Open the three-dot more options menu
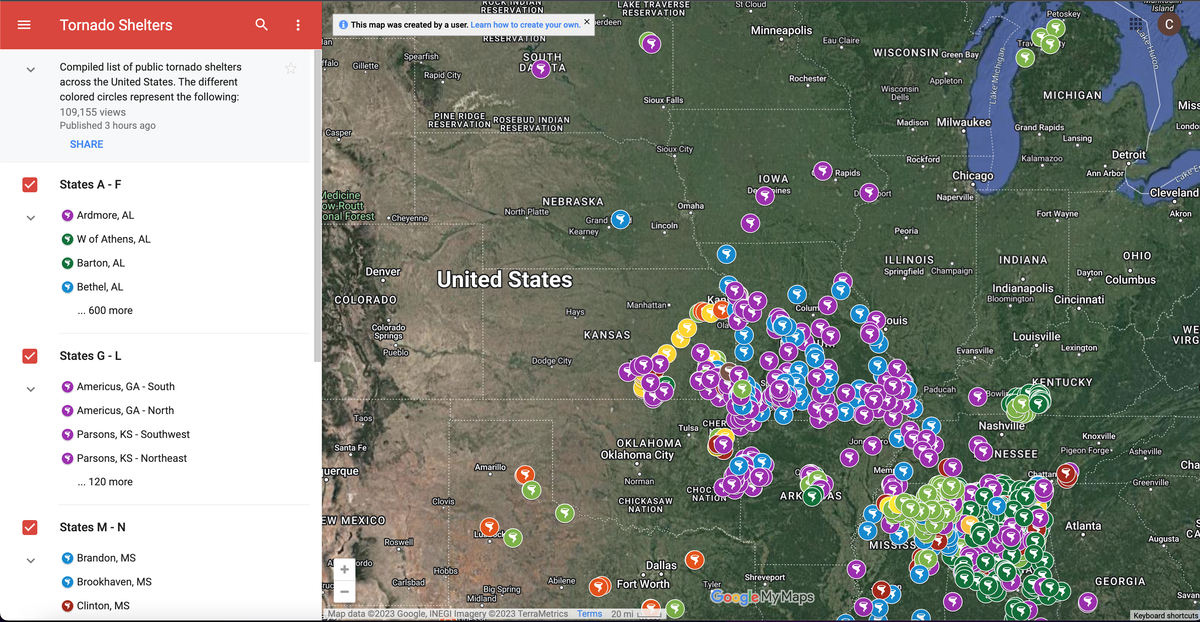1200x622 pixels. 298,25
